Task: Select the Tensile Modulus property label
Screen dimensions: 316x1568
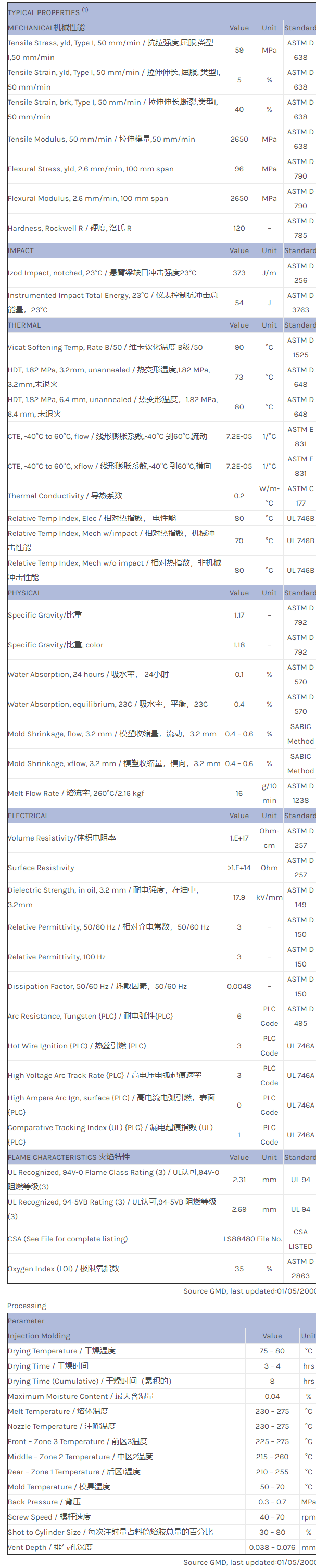Action: pyautogui.click(x=101, y=140)
